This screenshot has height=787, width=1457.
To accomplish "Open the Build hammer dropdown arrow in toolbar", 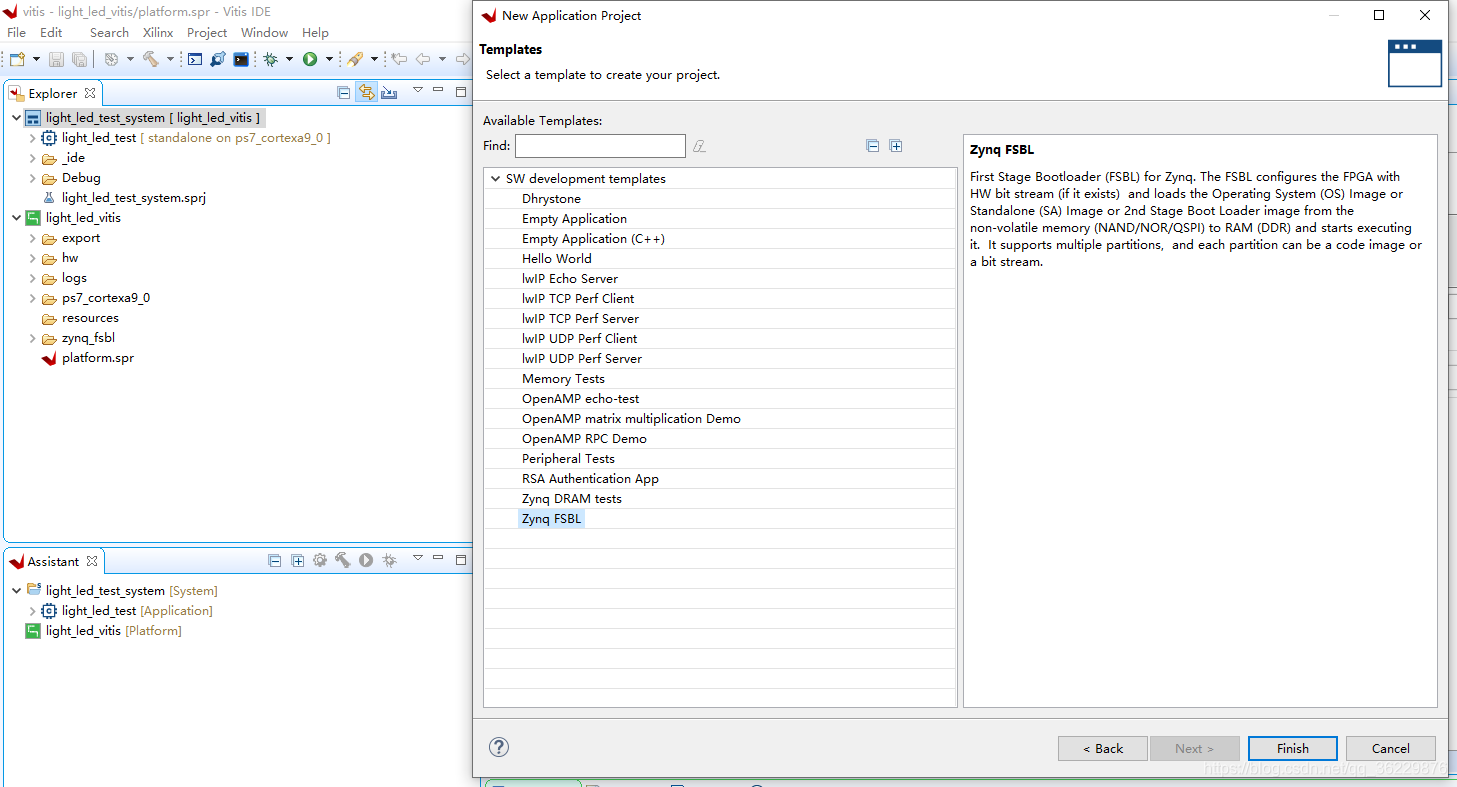I will tap(170, 60).
